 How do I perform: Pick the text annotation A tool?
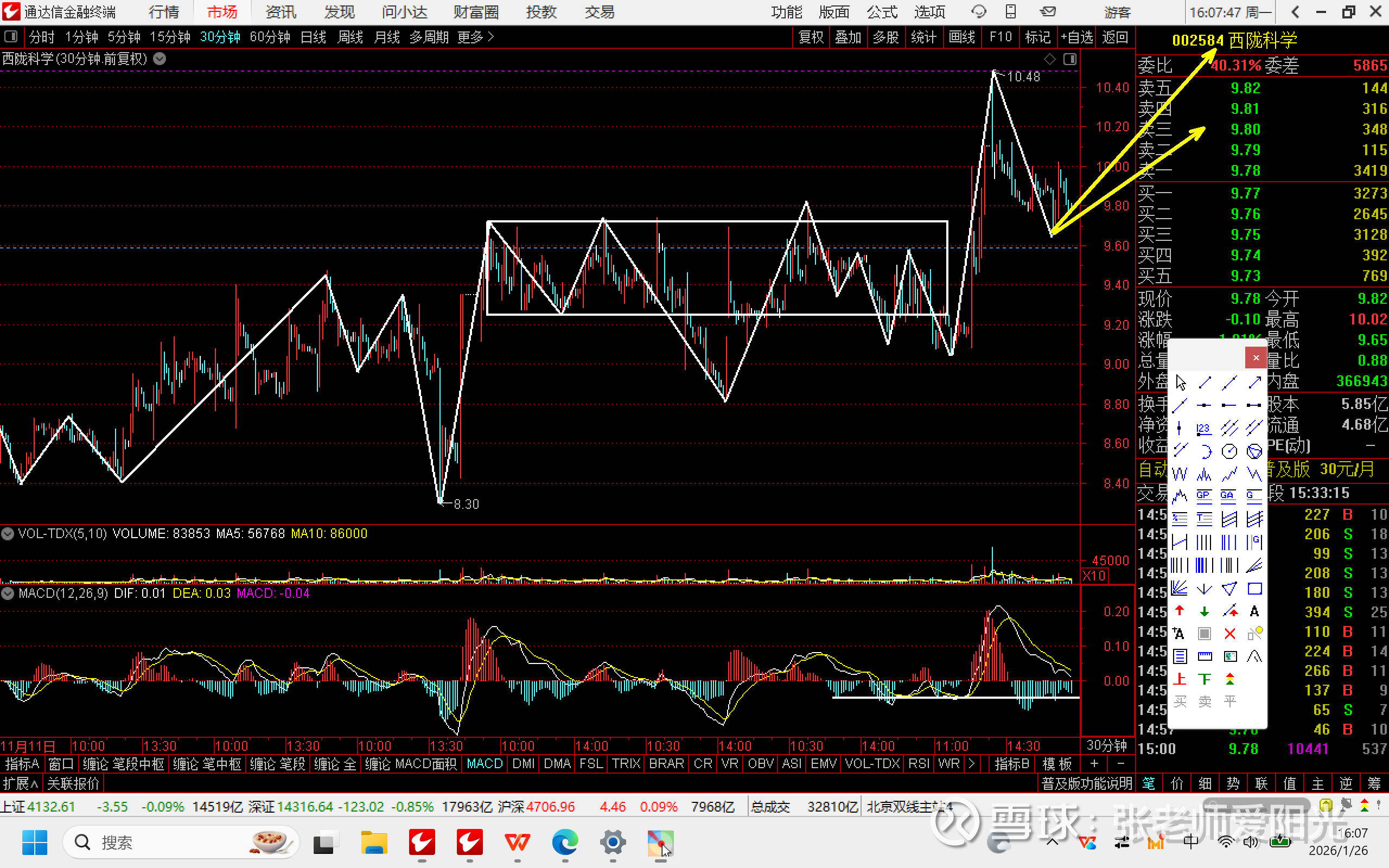[x=1254, y=611]
